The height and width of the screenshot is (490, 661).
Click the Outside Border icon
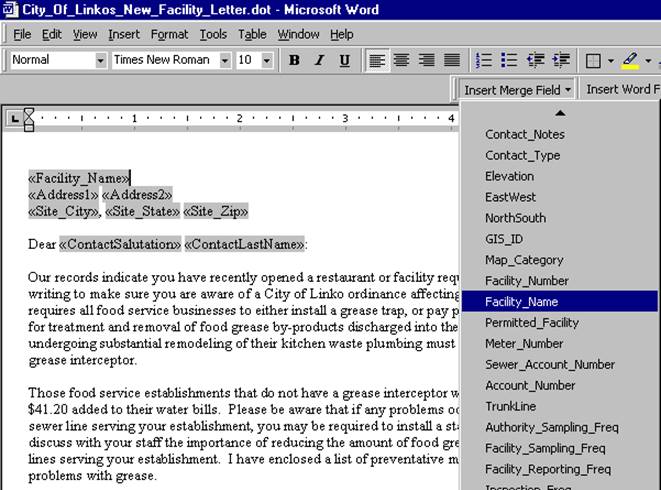(x=593, y=61)
